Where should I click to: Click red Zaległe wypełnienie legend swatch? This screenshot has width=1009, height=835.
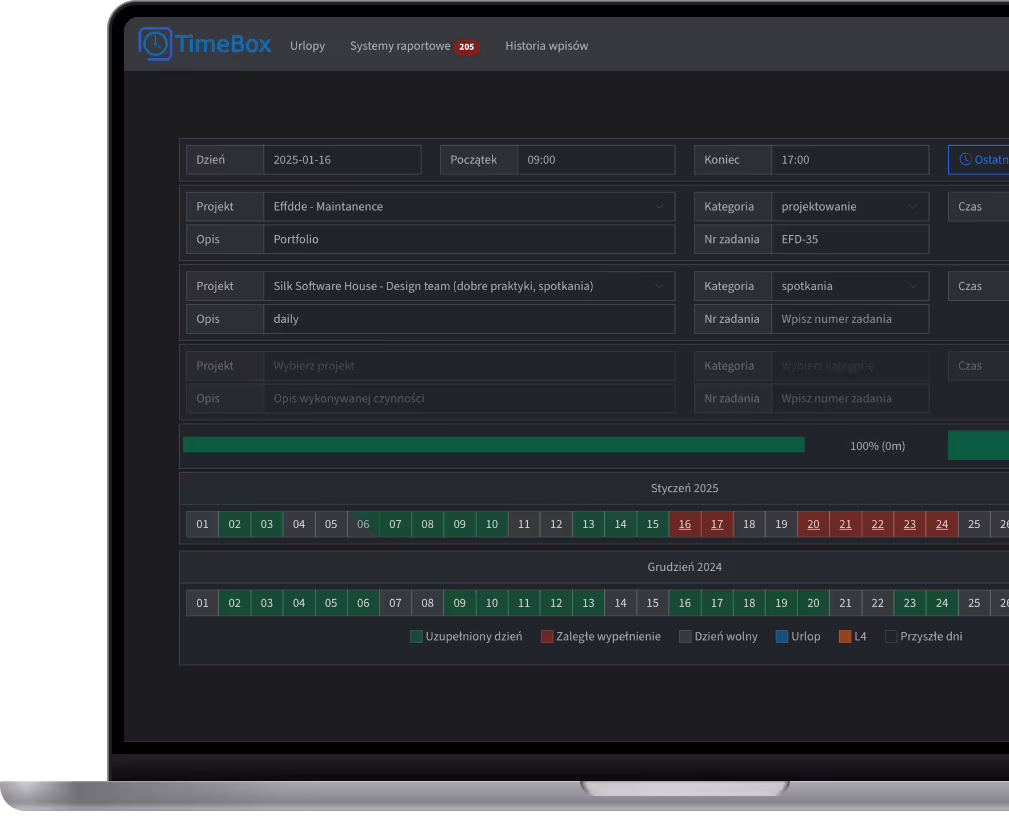[547, 637]
